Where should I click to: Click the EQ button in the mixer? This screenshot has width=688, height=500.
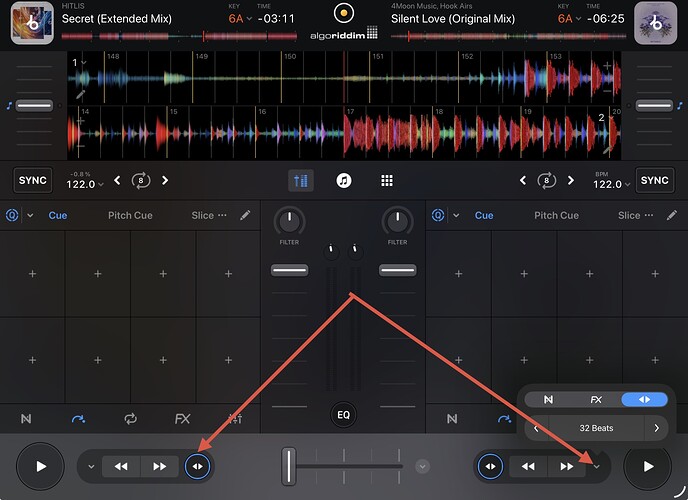[343, 413]
